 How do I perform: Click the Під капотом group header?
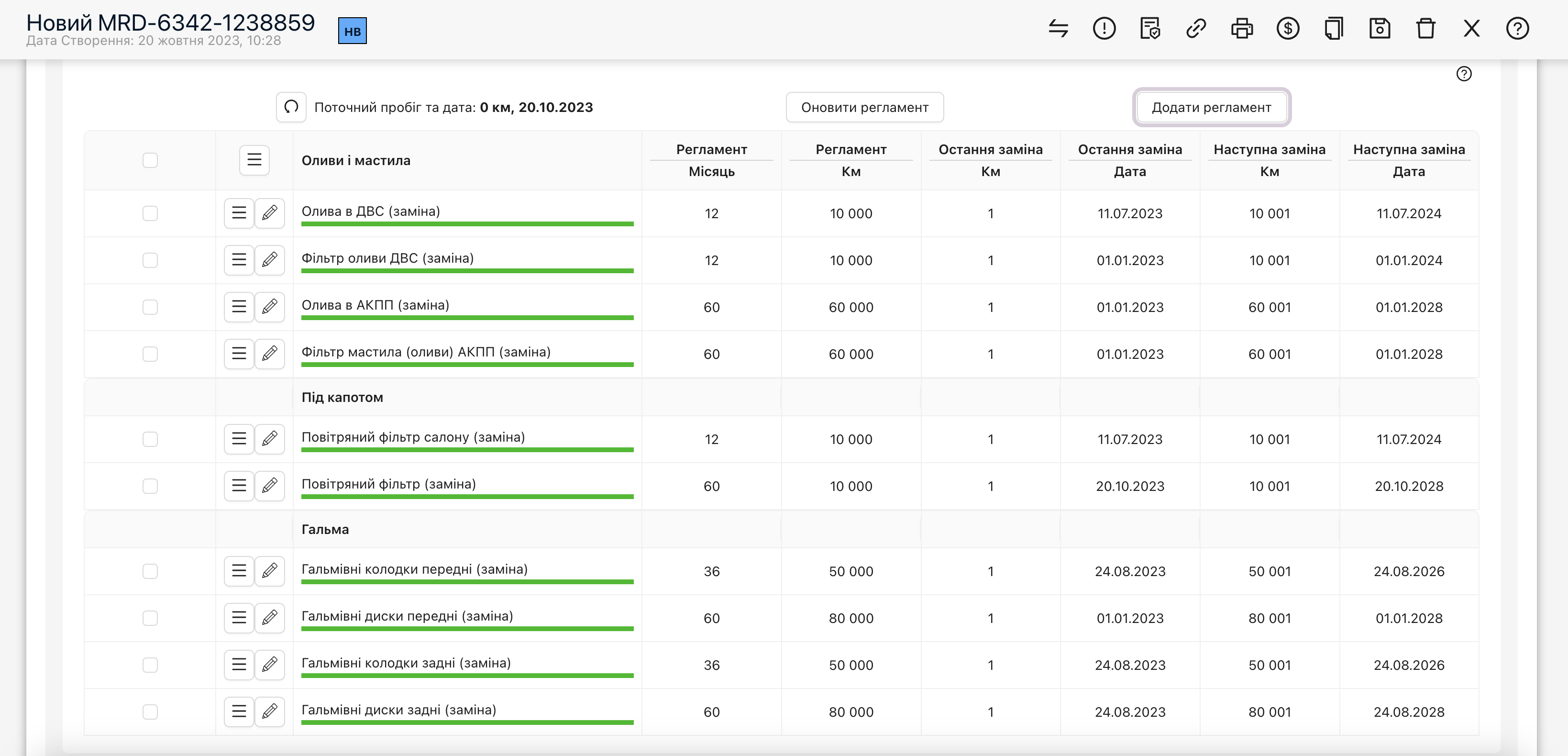coord(342,398)
